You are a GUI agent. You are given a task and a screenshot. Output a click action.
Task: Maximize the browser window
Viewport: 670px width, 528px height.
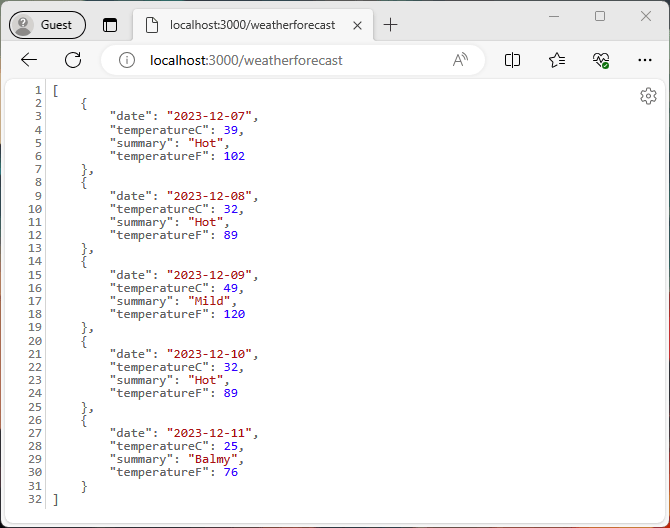[600, 16]
